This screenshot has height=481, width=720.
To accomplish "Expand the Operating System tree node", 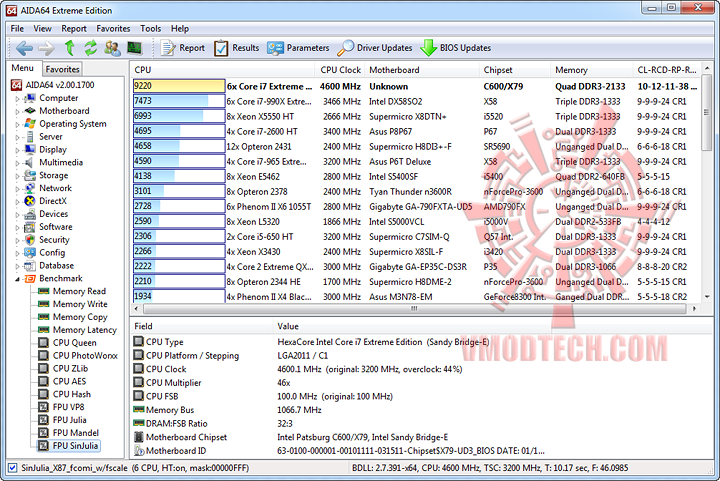I will [17, 124].
